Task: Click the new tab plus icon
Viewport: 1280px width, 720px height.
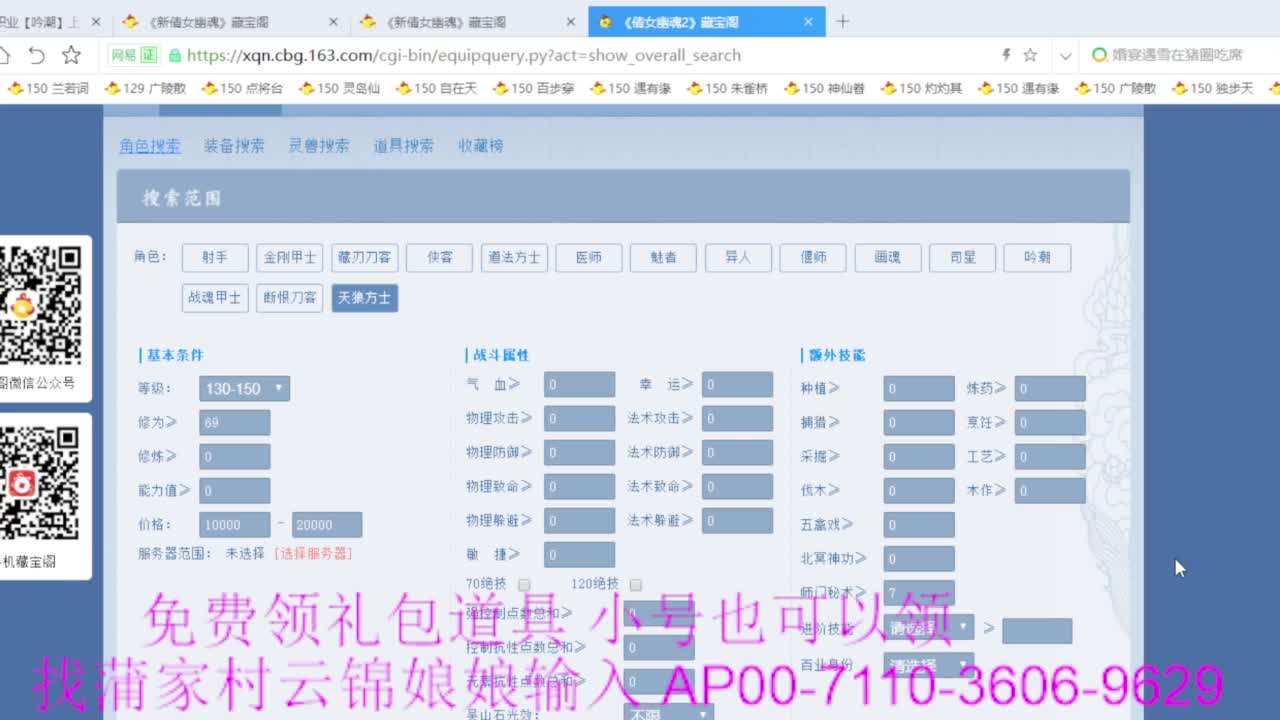Action: [845, 19]
